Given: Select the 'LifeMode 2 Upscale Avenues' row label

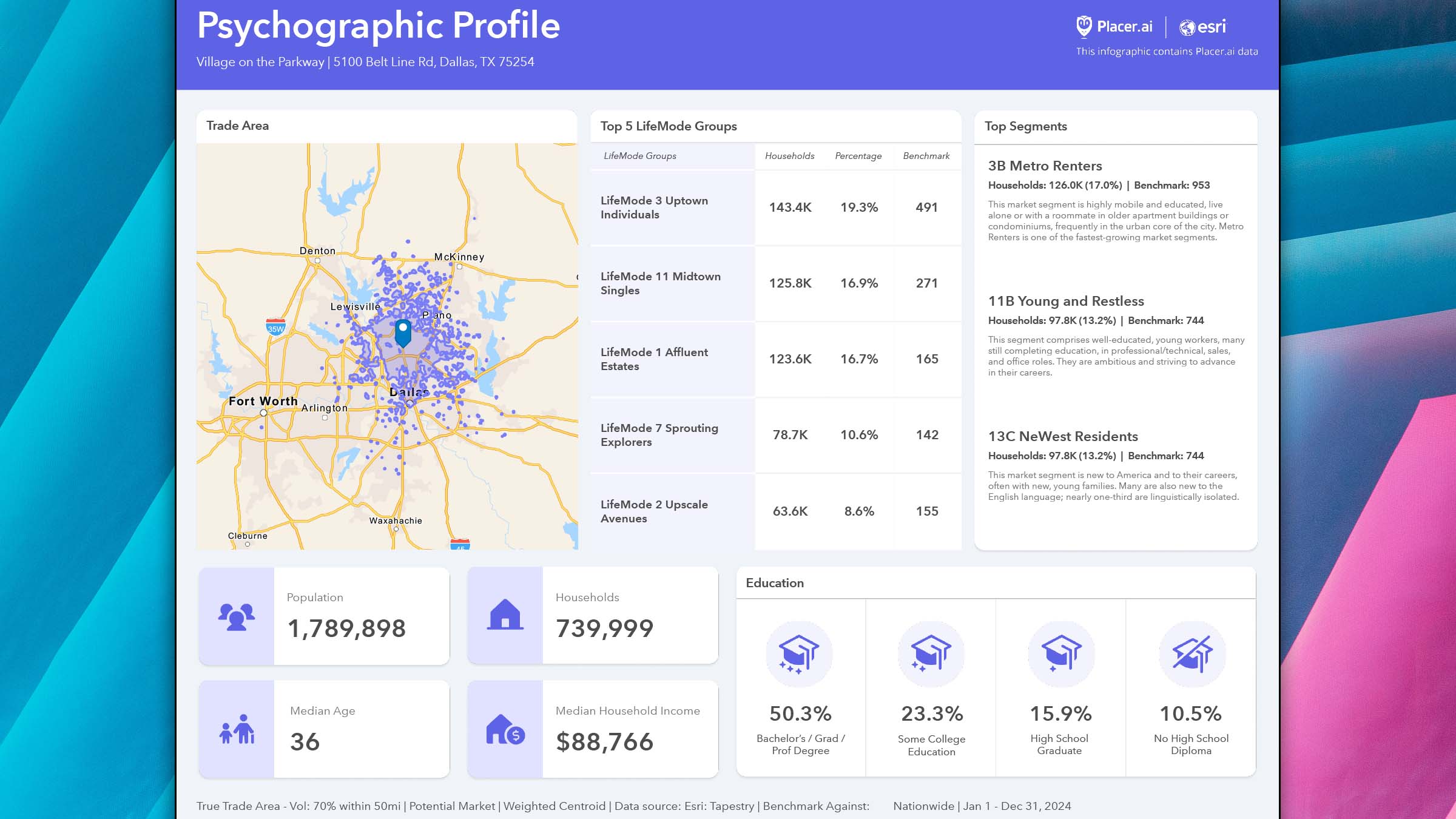Looking at the screenshot, I should (x=654, y=511).
